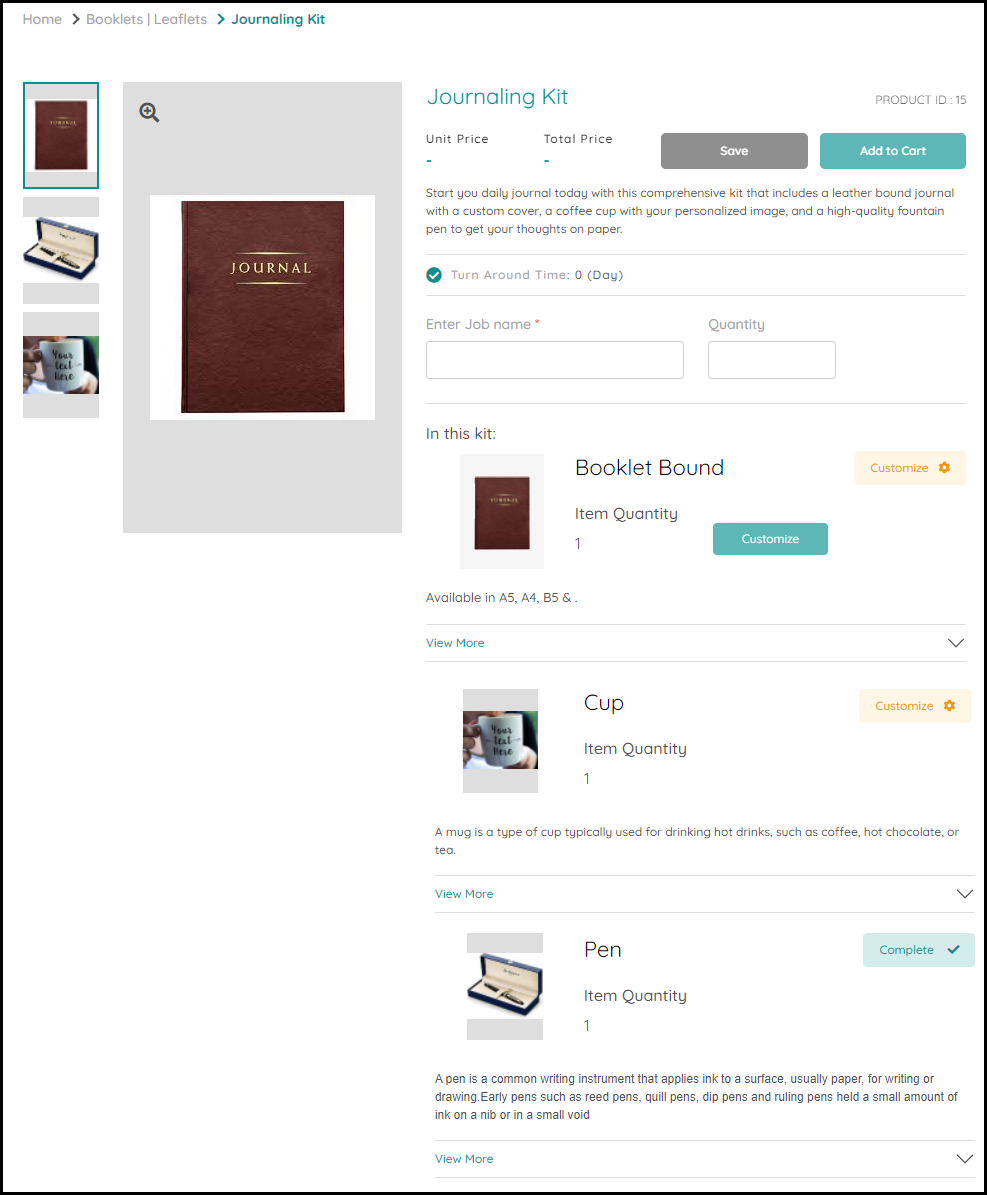Open Booklets | Leaflets breadcrumb
The height and width of the screenshot is (1195, 987).
146,19
